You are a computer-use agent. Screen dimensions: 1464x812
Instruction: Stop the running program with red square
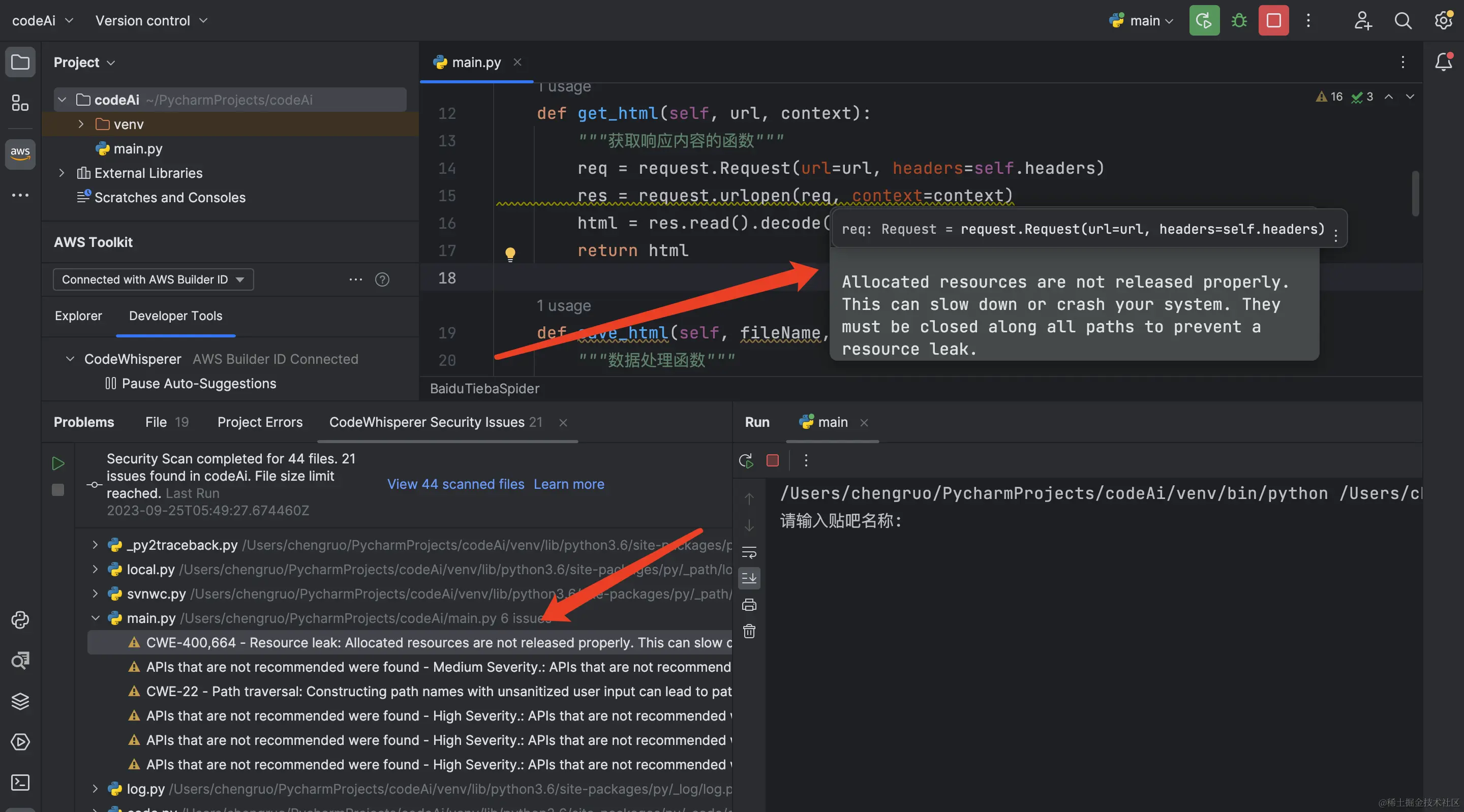click(x=1273, y=21)
